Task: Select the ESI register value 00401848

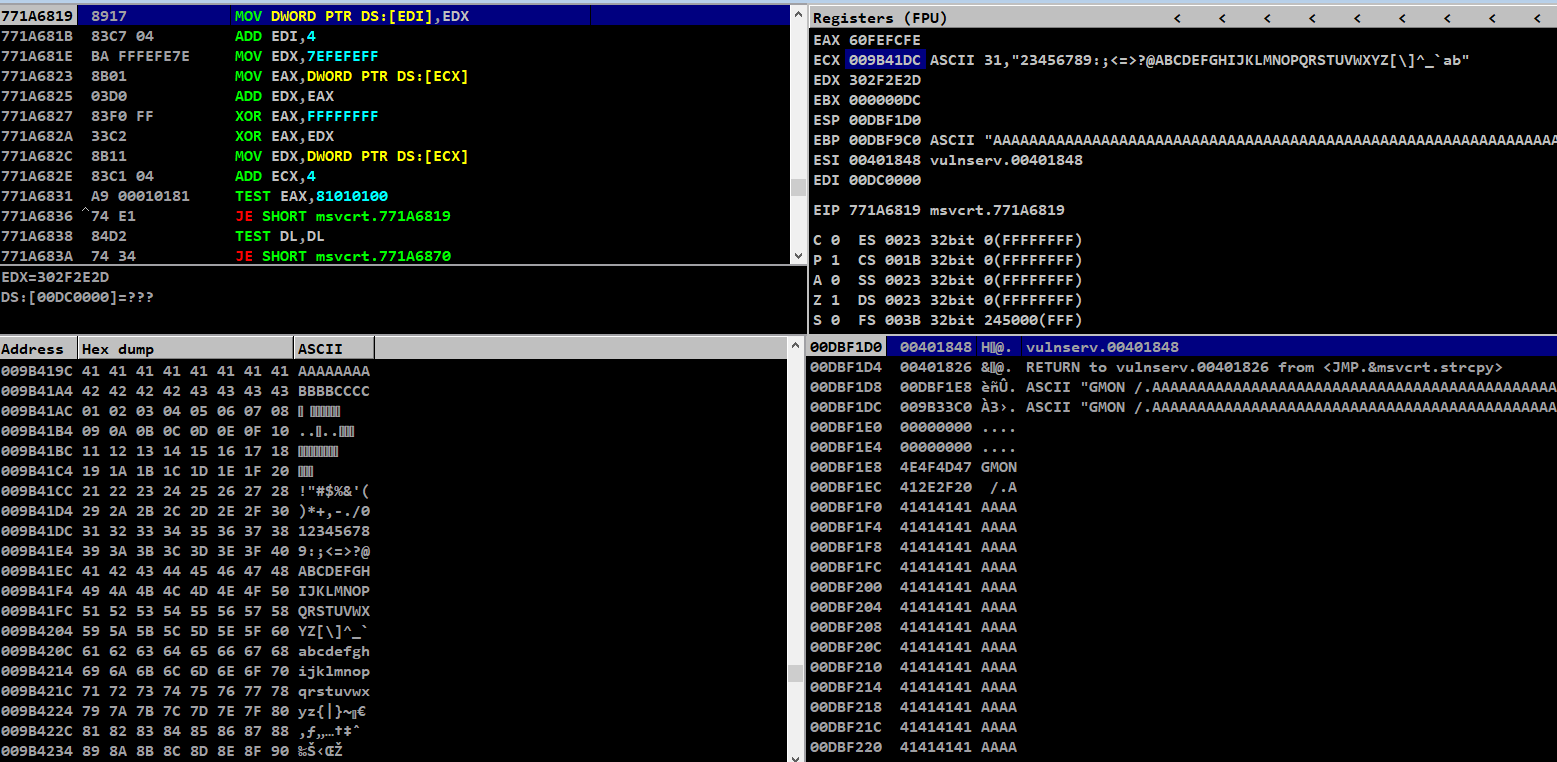Action: [x=885, y=160]
